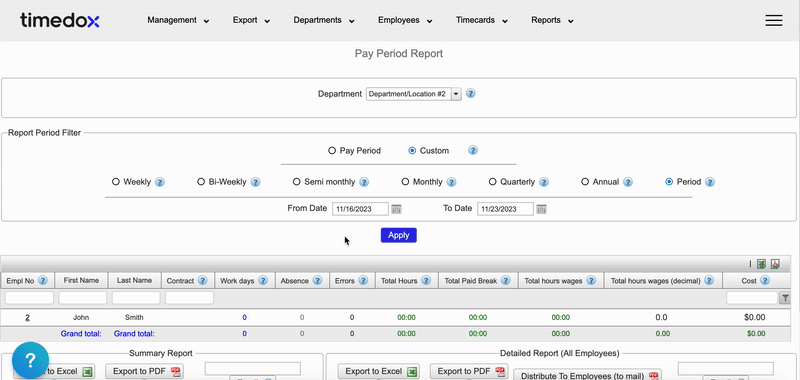
Task: Select the Weekly radio option
Action: (x=116, y=182)
